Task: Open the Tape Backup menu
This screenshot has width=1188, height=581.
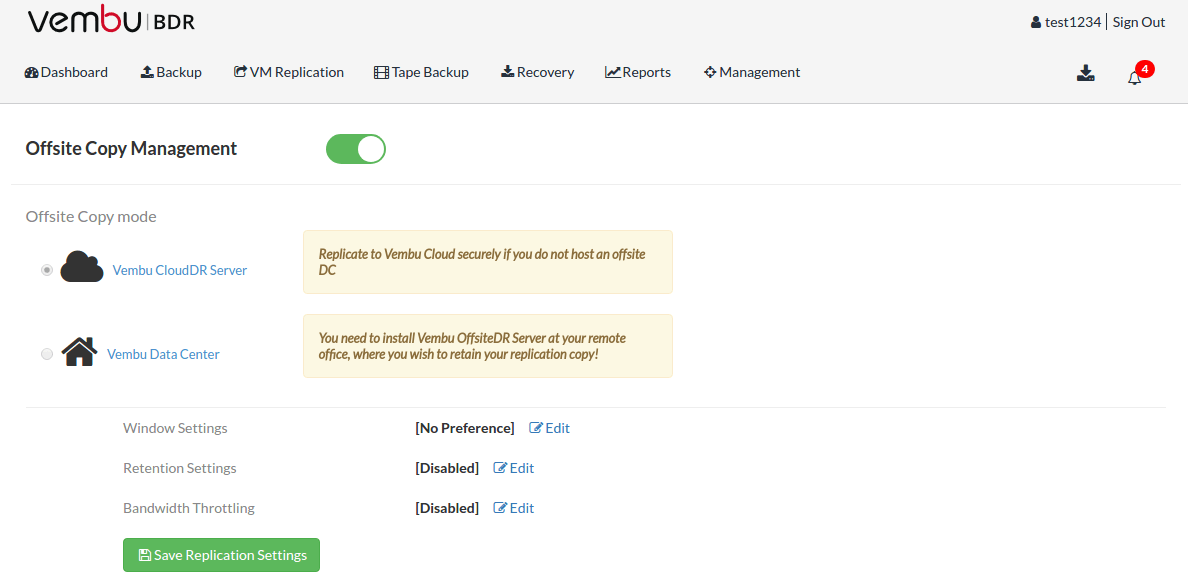Action: [x=421, y=72]
